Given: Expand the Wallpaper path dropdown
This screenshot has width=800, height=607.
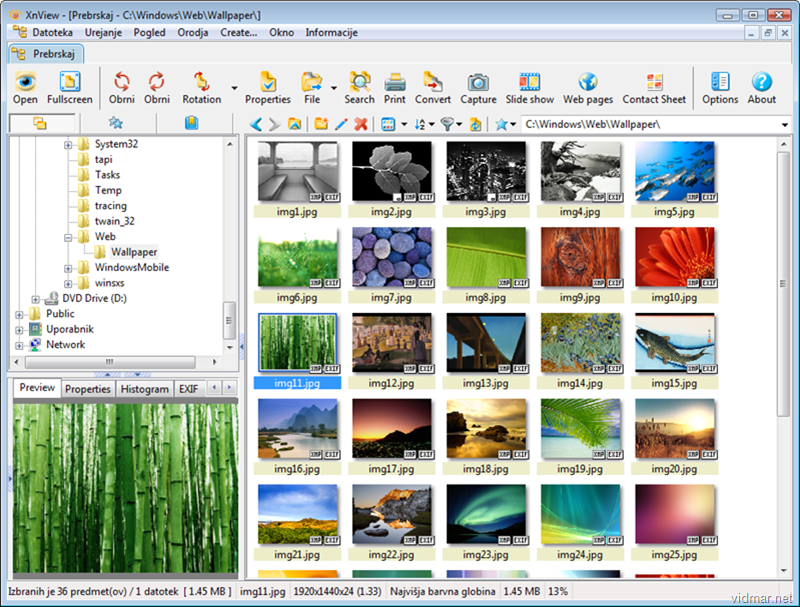Looking at the screenshot, I should (786, 123).
